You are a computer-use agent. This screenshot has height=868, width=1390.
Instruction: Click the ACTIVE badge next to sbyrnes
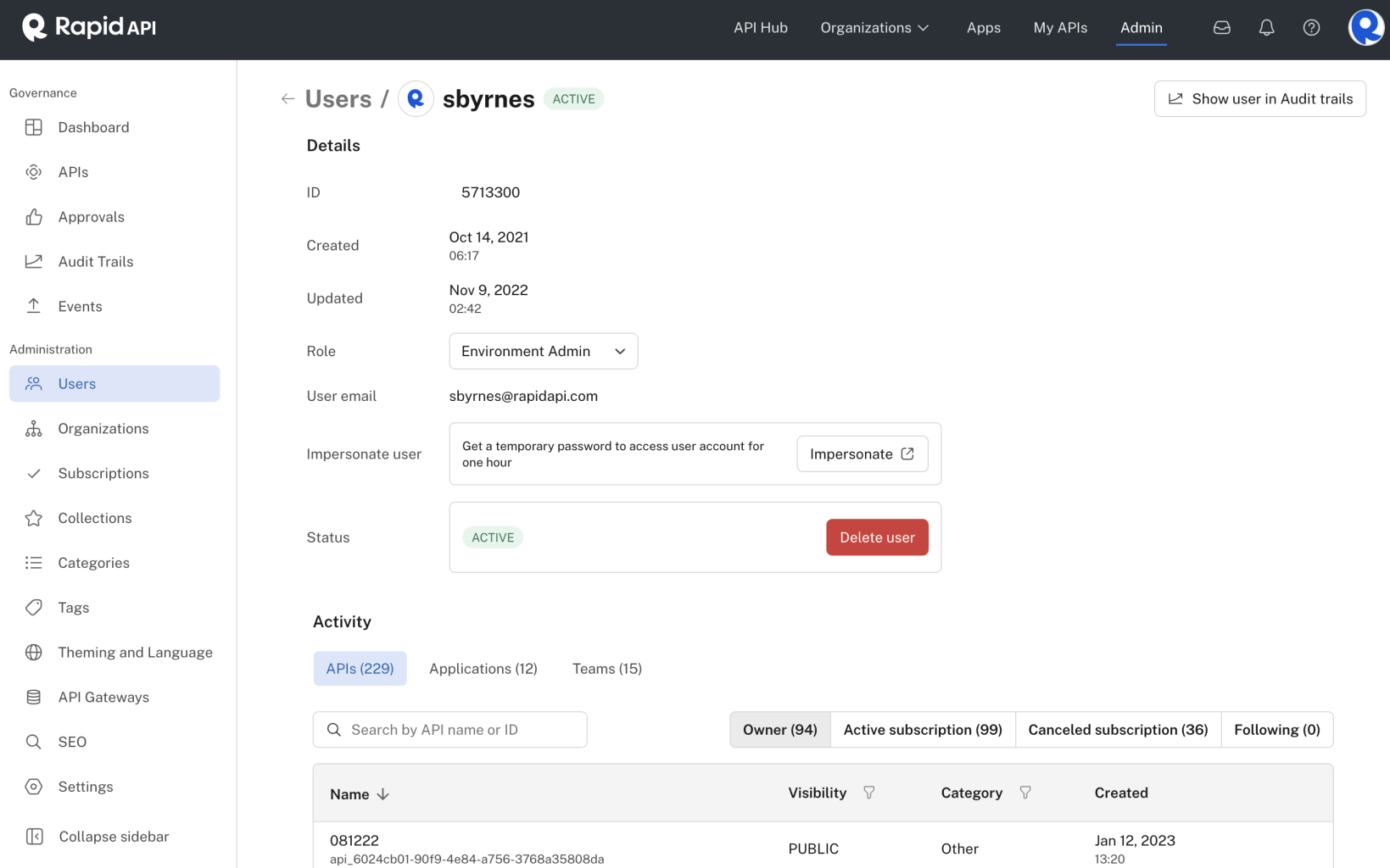(573, 99)
